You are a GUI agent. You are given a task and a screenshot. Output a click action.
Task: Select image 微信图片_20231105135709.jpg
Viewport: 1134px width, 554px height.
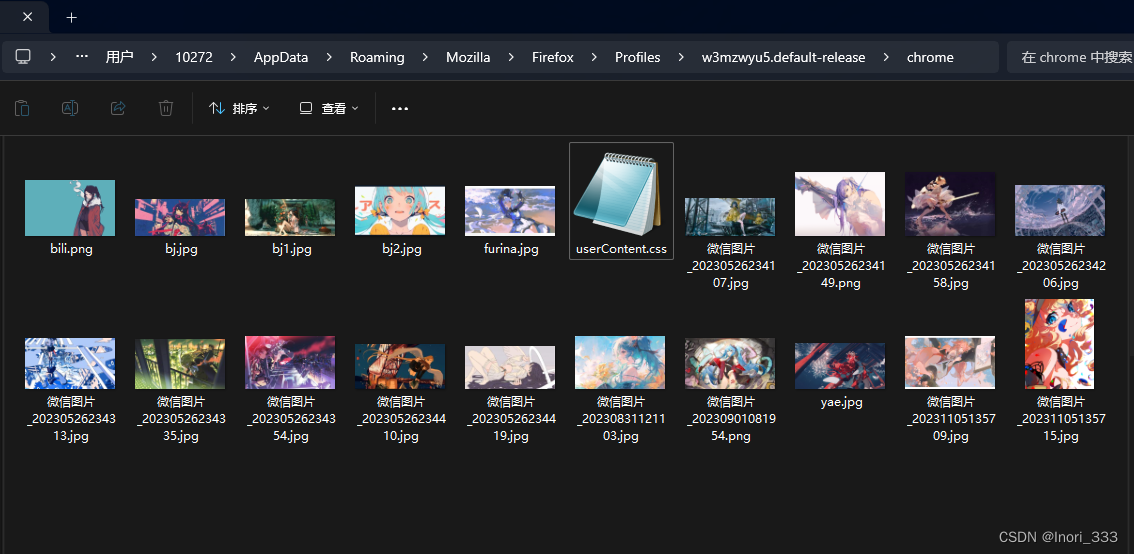coord(950,362)
